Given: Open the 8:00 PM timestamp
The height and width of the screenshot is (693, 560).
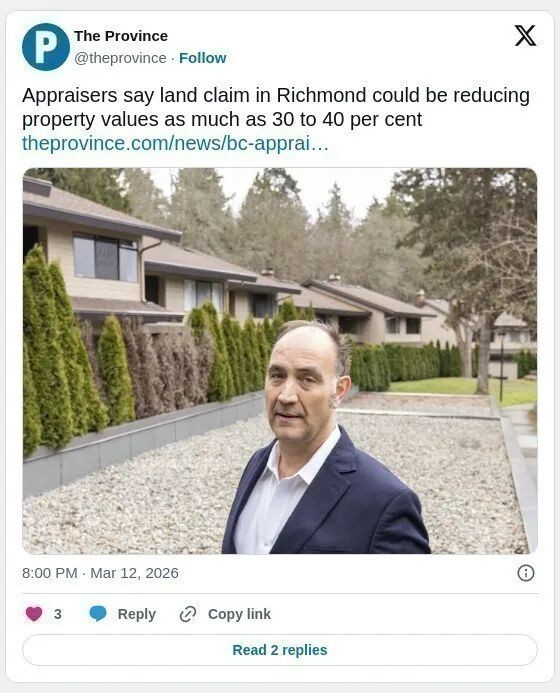Looking at the screenshot, I should coord(50,573).
